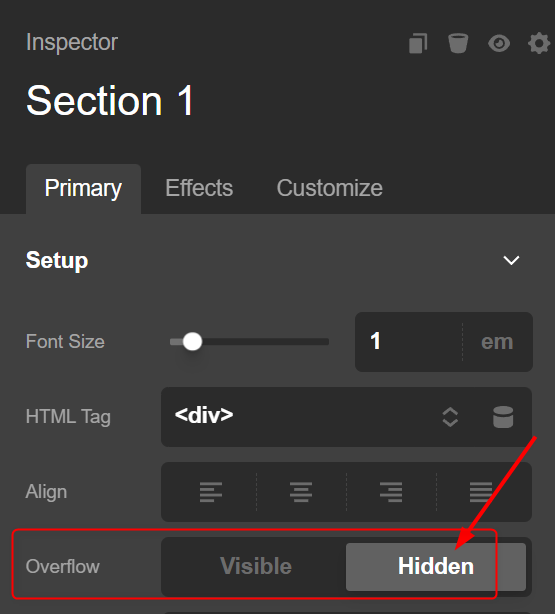The width and height of the screenshot is (555, 614).
Task: Set Overflow to Visible
Action: (x=256, y=566)
